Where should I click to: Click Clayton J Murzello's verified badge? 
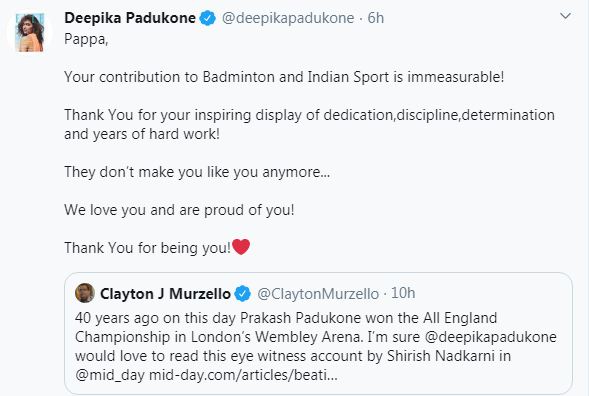click(x=243, y=293)
